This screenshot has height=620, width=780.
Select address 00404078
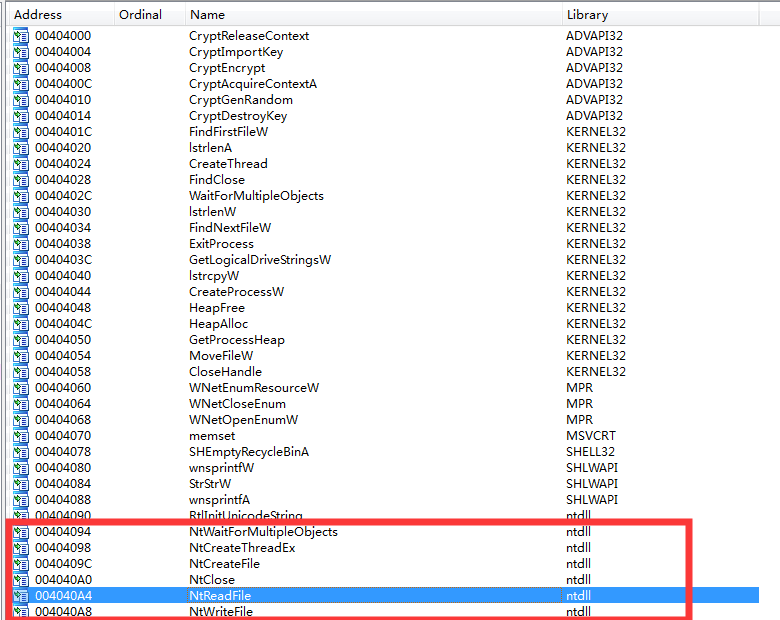point(63,452)
